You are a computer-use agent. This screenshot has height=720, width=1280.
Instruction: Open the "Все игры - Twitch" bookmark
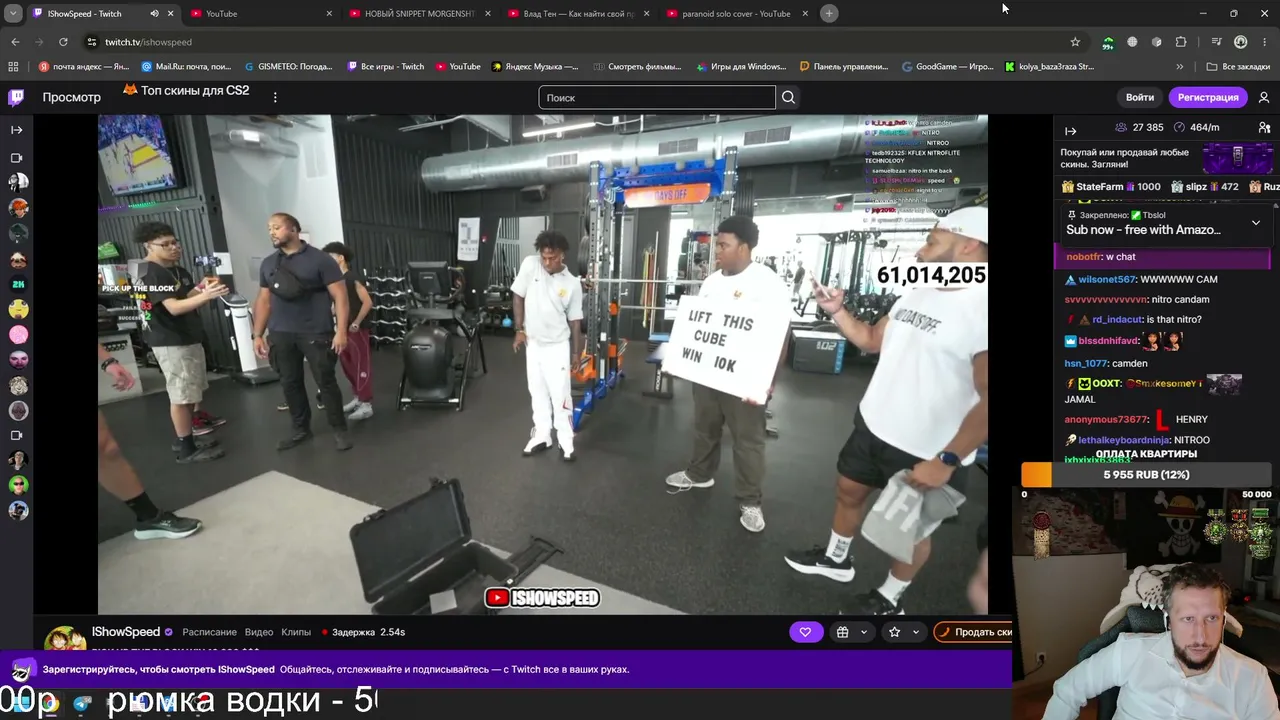pyautogui.click(x=386, y=67)
